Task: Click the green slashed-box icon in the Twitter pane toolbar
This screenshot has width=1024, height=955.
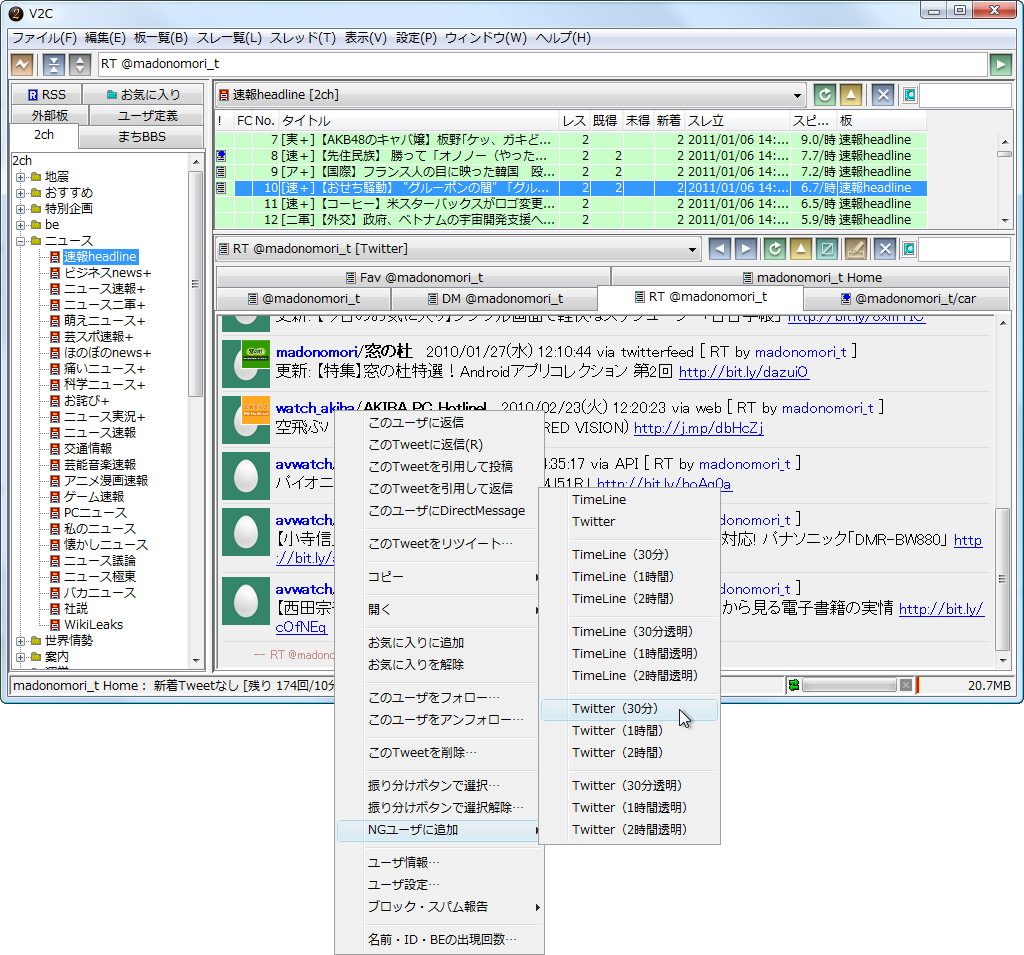Action: pos(827,249)
